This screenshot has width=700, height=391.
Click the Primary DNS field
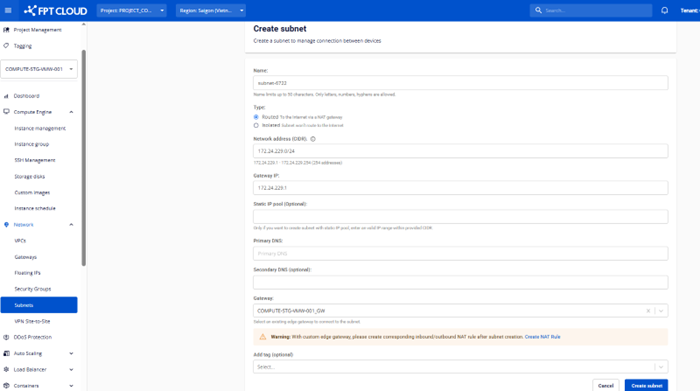coord(460,254)
